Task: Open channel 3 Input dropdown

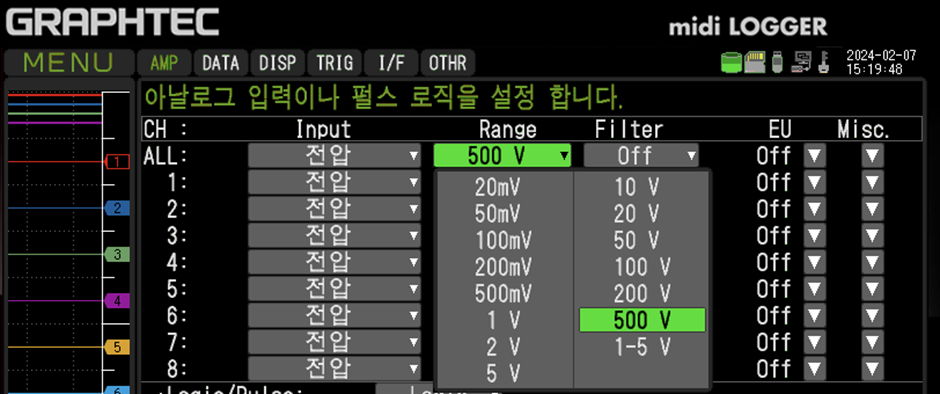Action: coord(335,236)
